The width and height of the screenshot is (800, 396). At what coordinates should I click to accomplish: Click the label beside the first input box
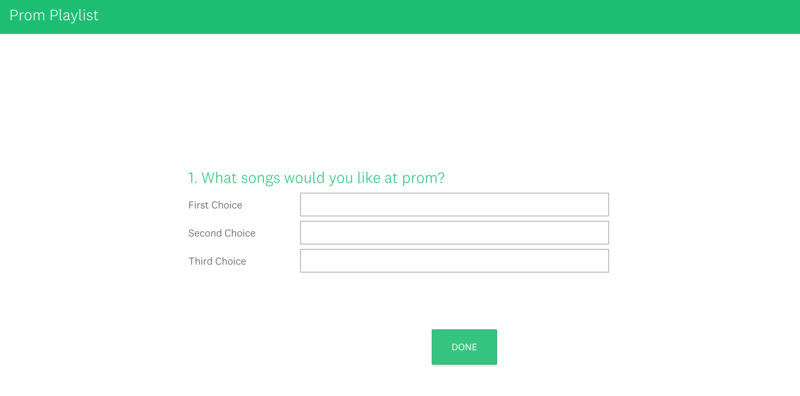(x=215, y=205)
